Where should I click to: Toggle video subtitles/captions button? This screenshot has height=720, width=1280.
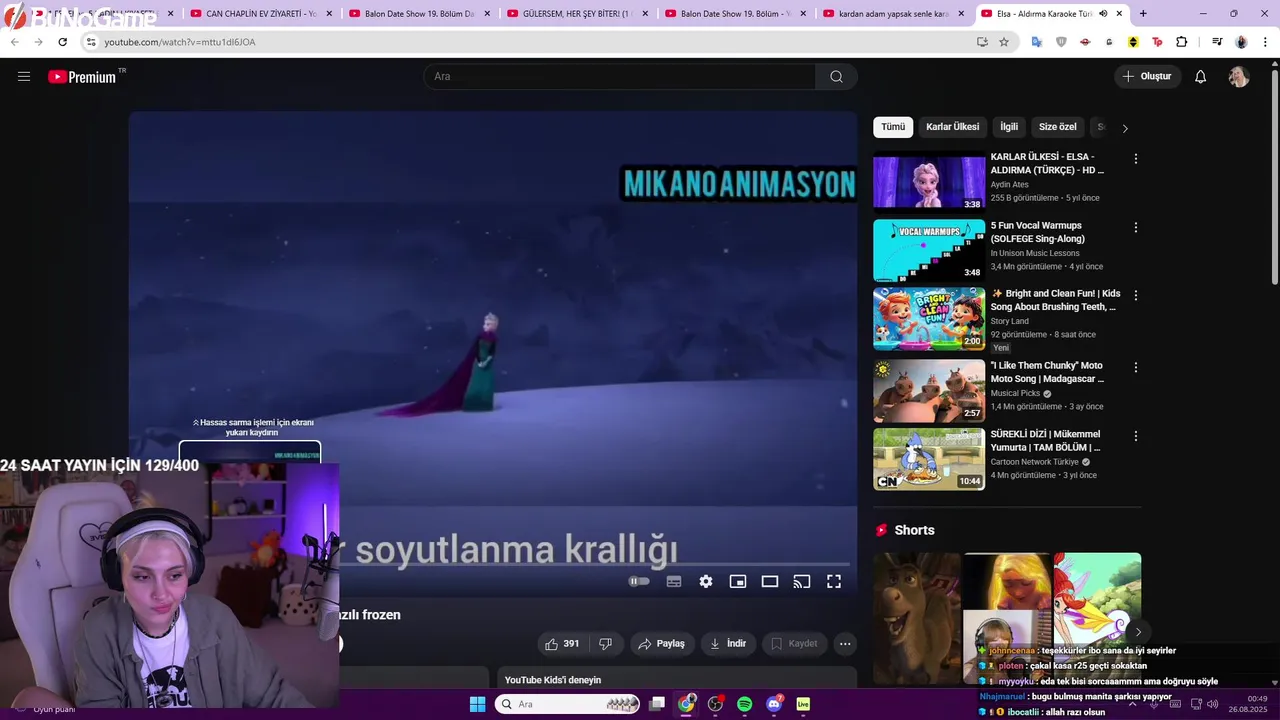(674, 582)
